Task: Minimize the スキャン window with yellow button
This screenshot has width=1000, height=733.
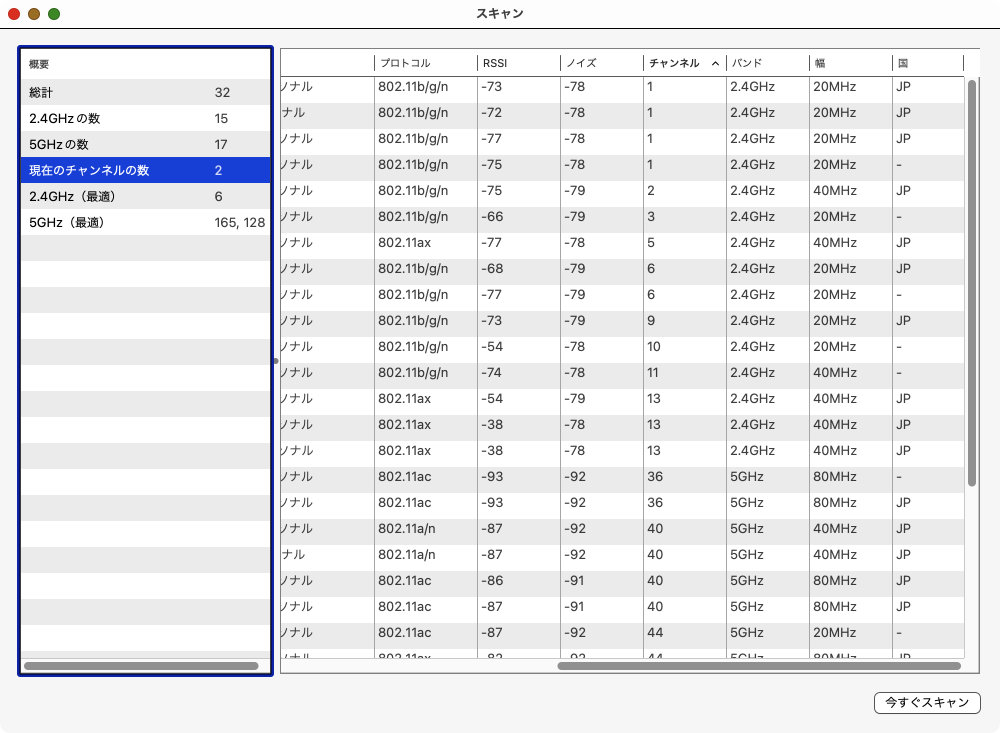Action: click(x=34, y=14)
